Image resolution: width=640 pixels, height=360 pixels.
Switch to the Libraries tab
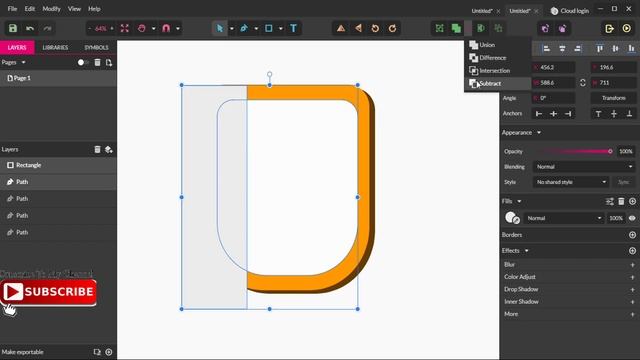(55, 47)
